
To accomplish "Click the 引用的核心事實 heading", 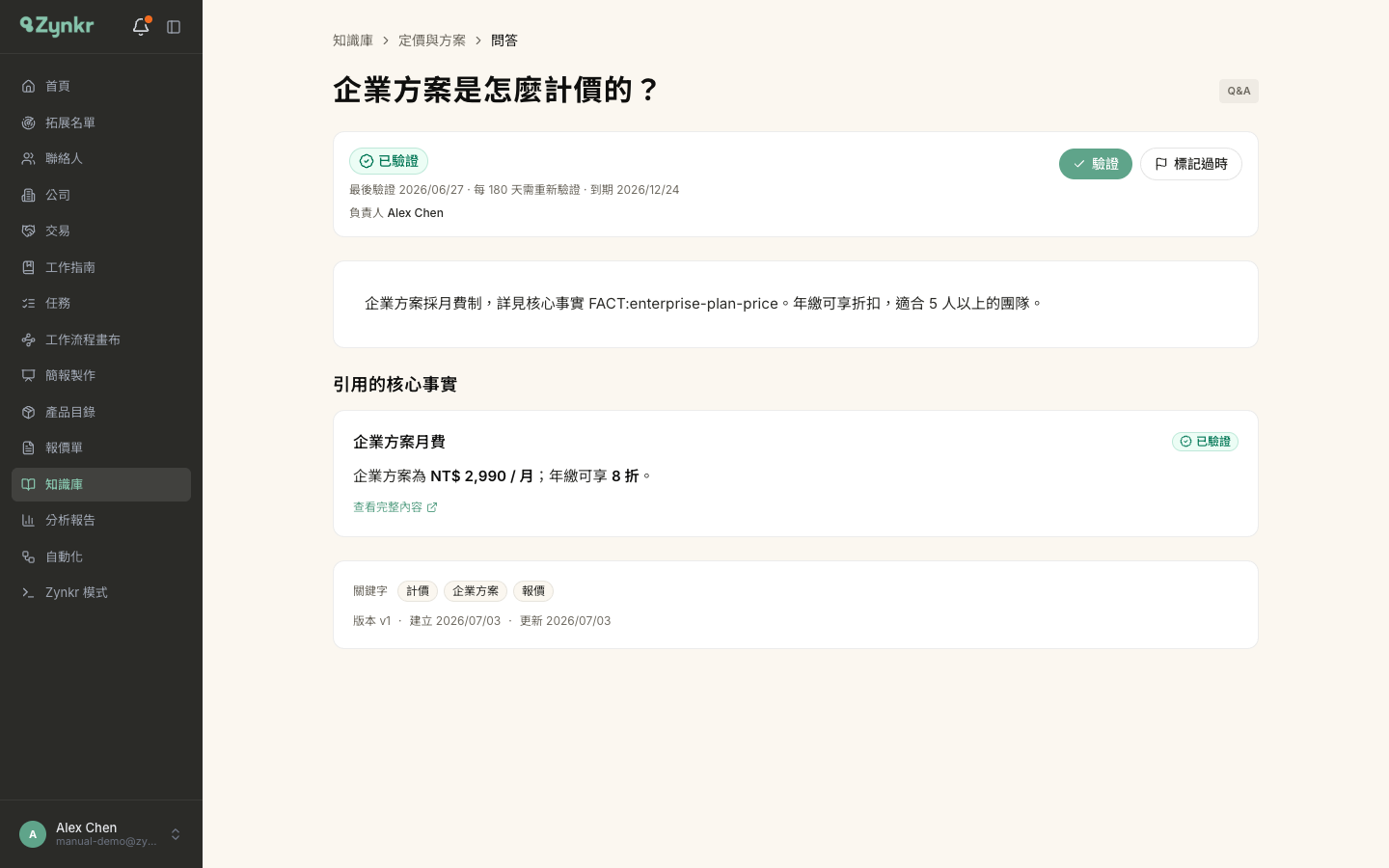I will click(395, 385).
